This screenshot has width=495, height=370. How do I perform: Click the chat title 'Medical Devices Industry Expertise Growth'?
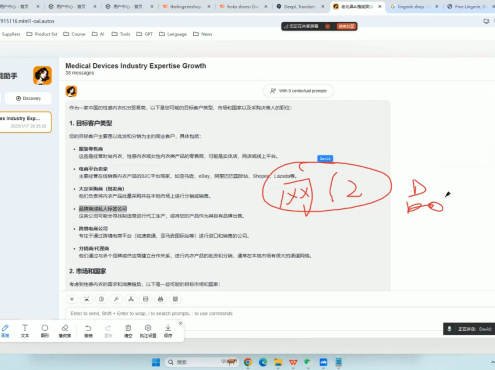[x=136, y=66]
